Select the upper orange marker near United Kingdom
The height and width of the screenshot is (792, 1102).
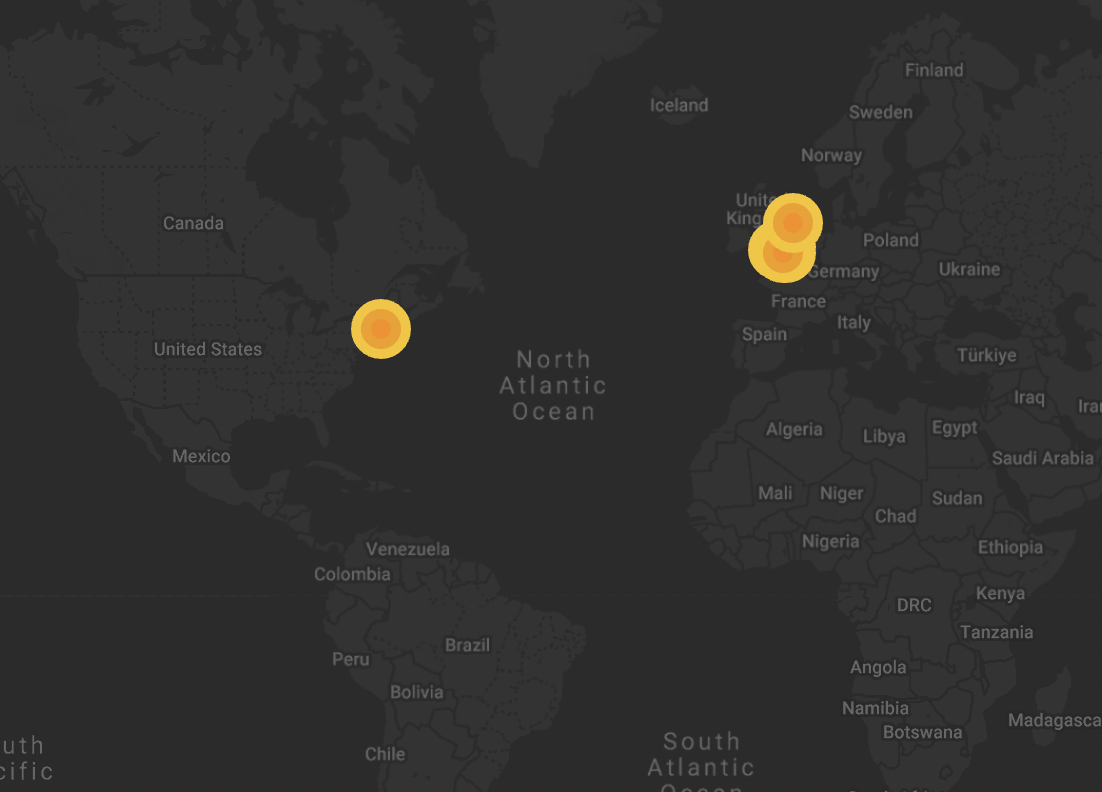pyautogui.click(x=793, y=222)
